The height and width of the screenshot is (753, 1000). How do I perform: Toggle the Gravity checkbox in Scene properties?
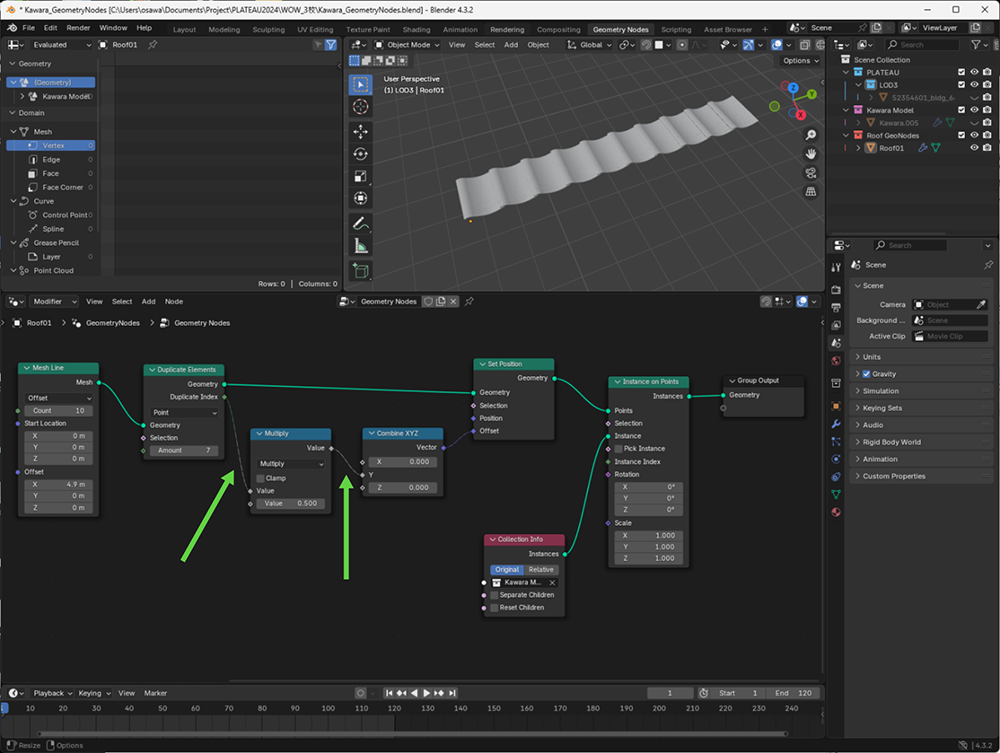coord(866,374)
